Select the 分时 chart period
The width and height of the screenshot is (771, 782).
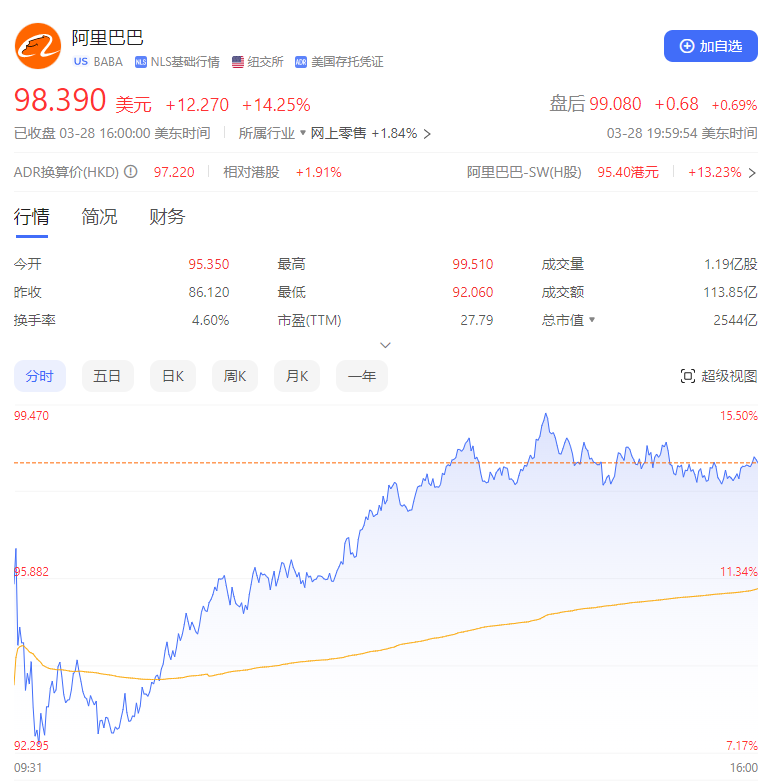coord(40,376)
